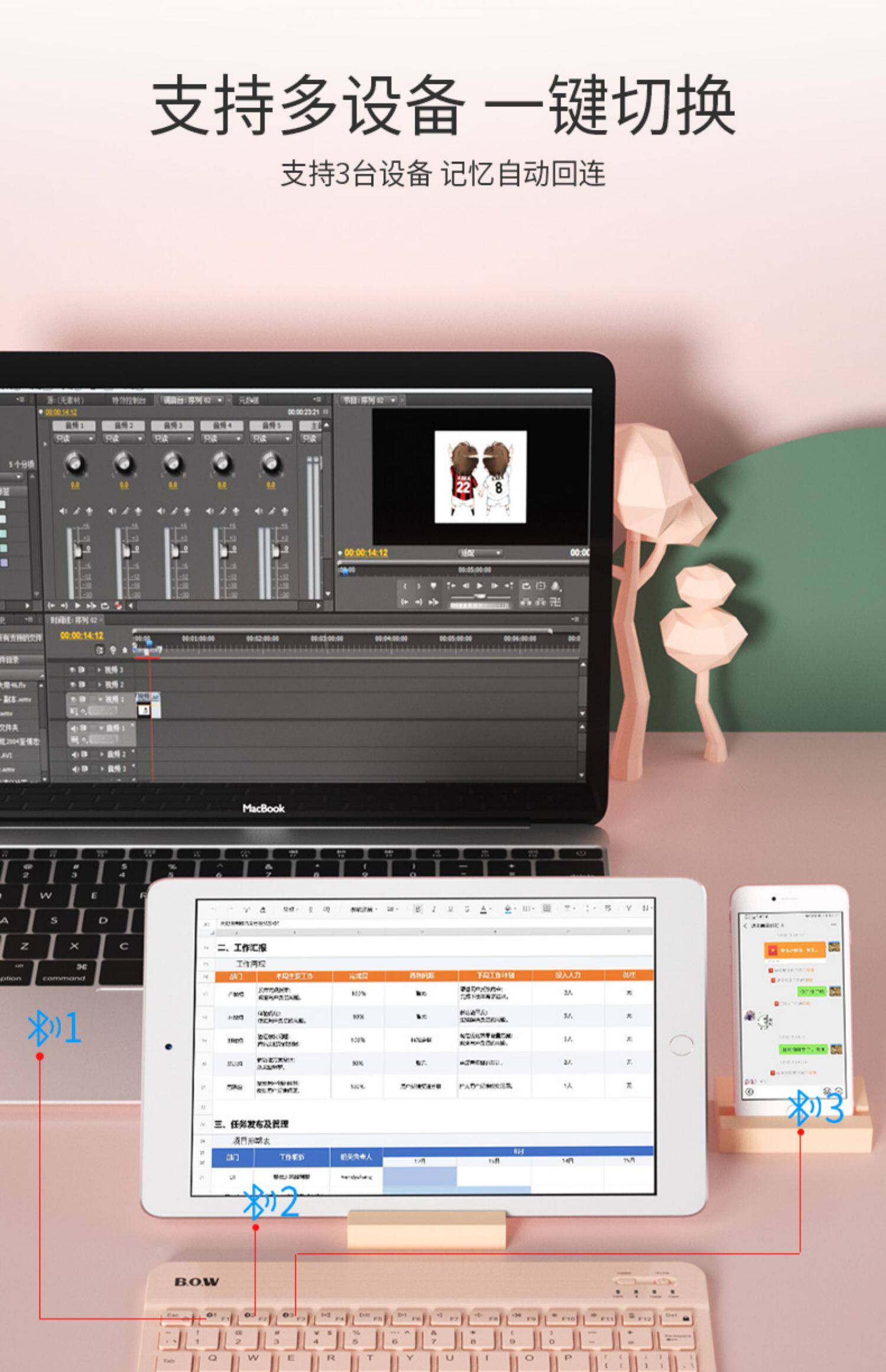Select the 二、工作汇报 heading cell on iPad
The height and width of the screenshot is (1372, 886).
coord(242,948)
